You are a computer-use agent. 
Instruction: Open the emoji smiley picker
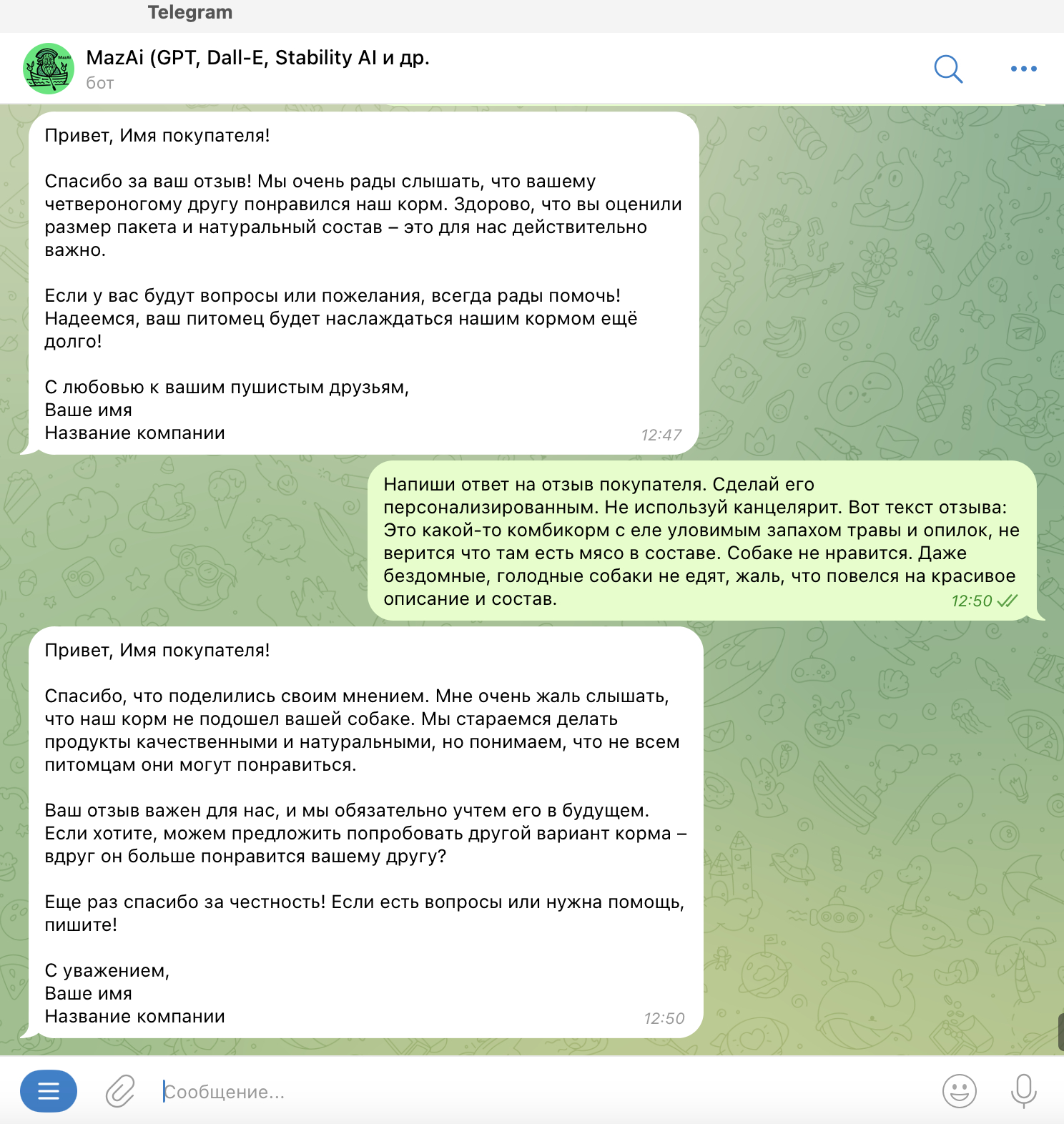[x=959, y=1091]
